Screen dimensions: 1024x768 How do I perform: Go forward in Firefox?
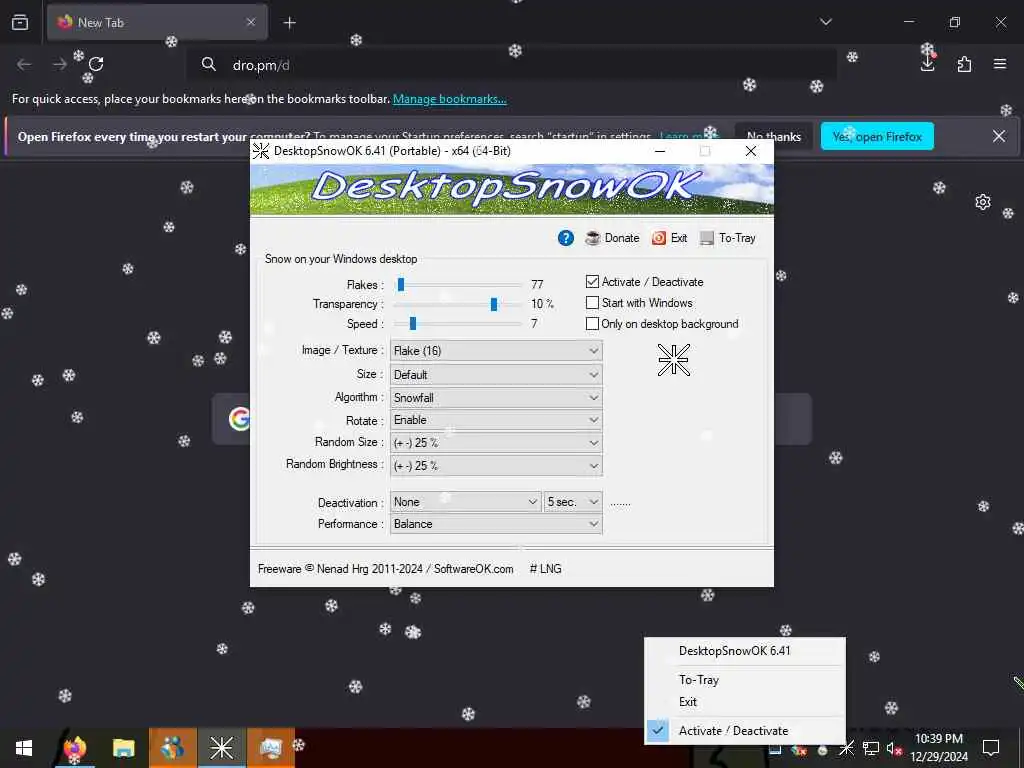tap(59, 64)
